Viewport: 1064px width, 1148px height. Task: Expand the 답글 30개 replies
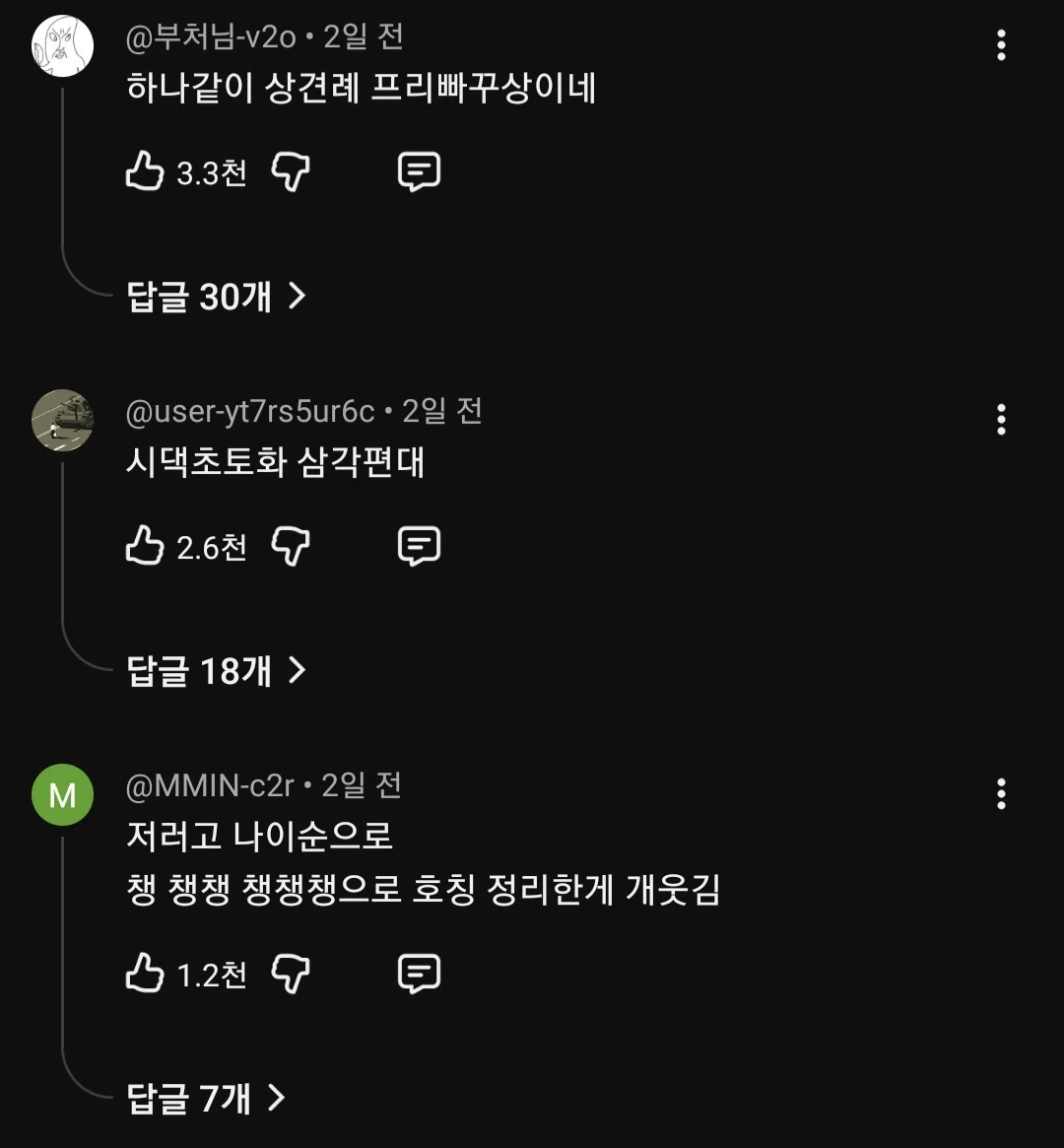pyautogui.click(x=217, y=296)
